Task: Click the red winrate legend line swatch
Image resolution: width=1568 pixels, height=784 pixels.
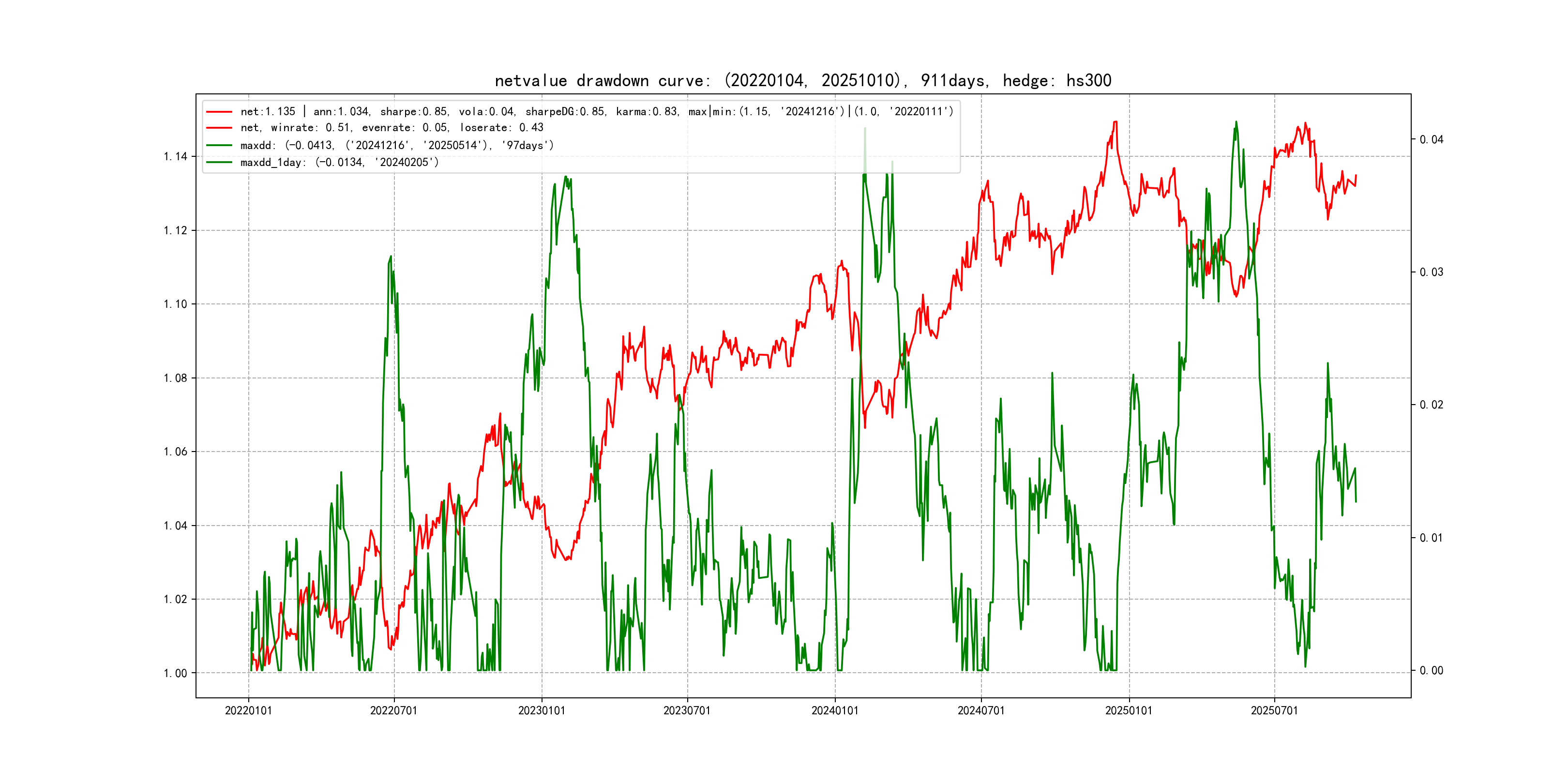Action: [x=219, y=128]
